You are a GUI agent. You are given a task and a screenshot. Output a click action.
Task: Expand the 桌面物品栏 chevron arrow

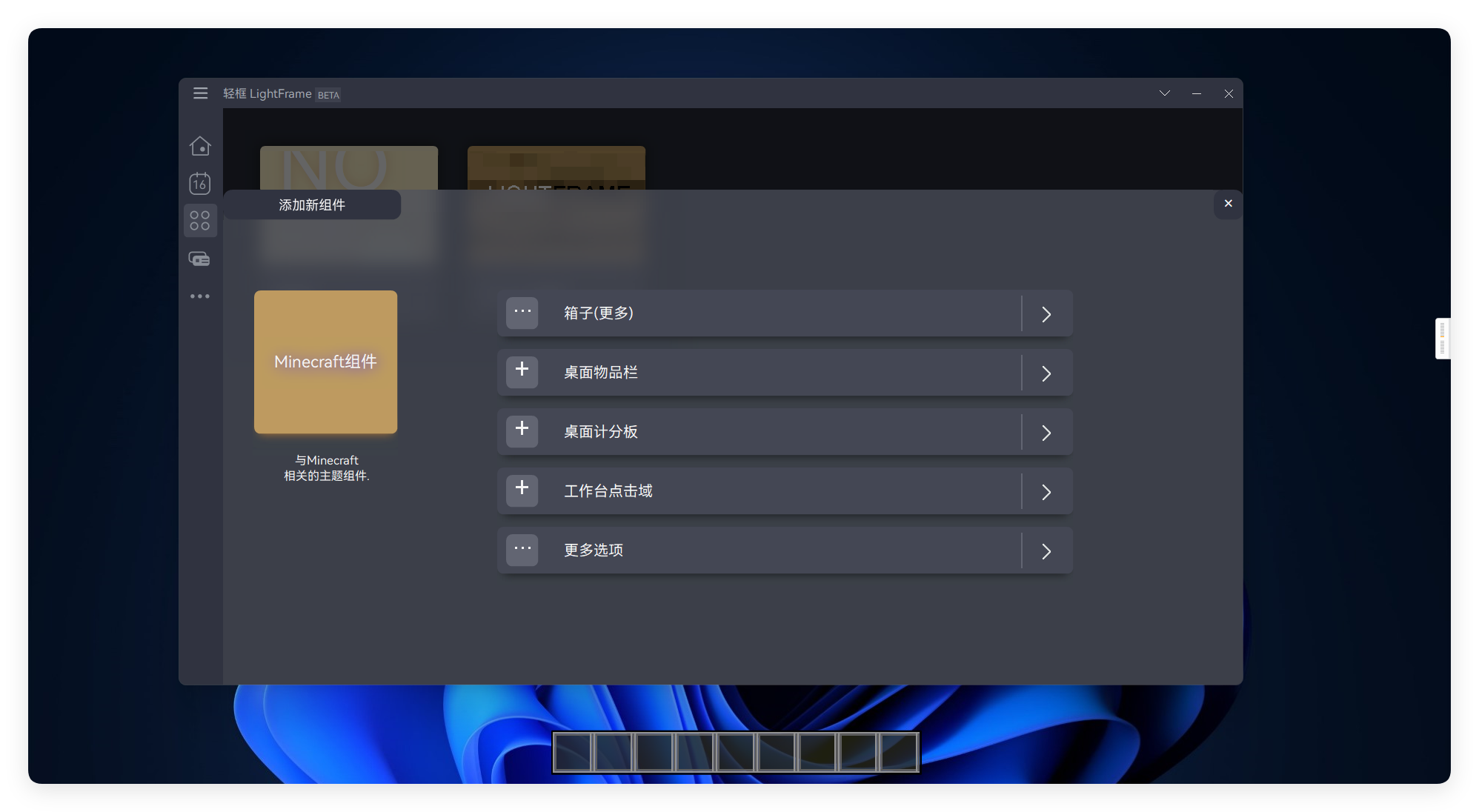coord(1046,373)
